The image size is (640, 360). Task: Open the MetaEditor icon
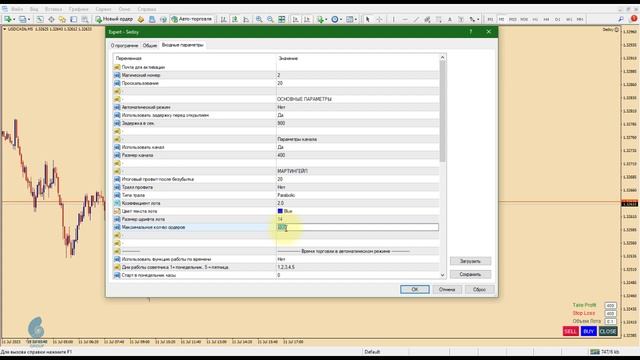(x=140, y=19)
